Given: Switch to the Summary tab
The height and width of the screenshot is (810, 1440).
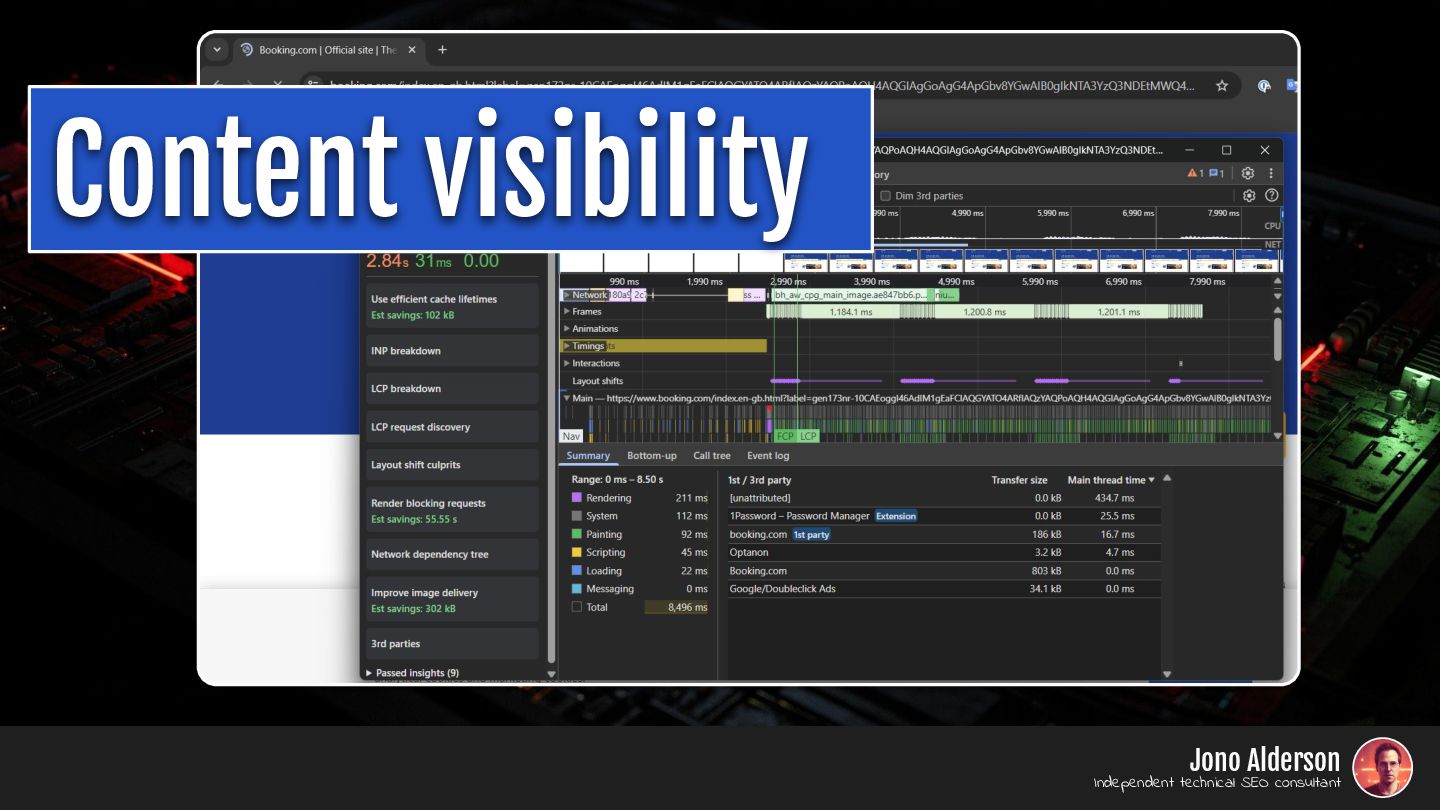Looking at the screenshot, I should 588,456.
